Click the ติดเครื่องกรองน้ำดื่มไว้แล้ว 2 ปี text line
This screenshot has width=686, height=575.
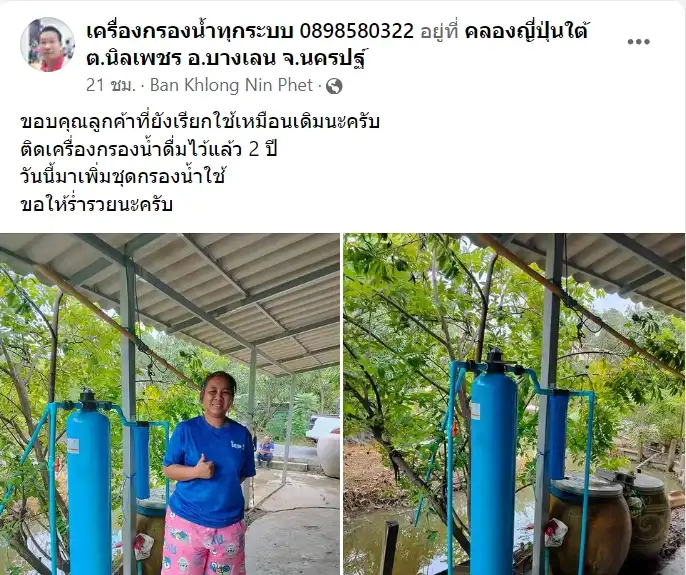[x=149, y=149]
